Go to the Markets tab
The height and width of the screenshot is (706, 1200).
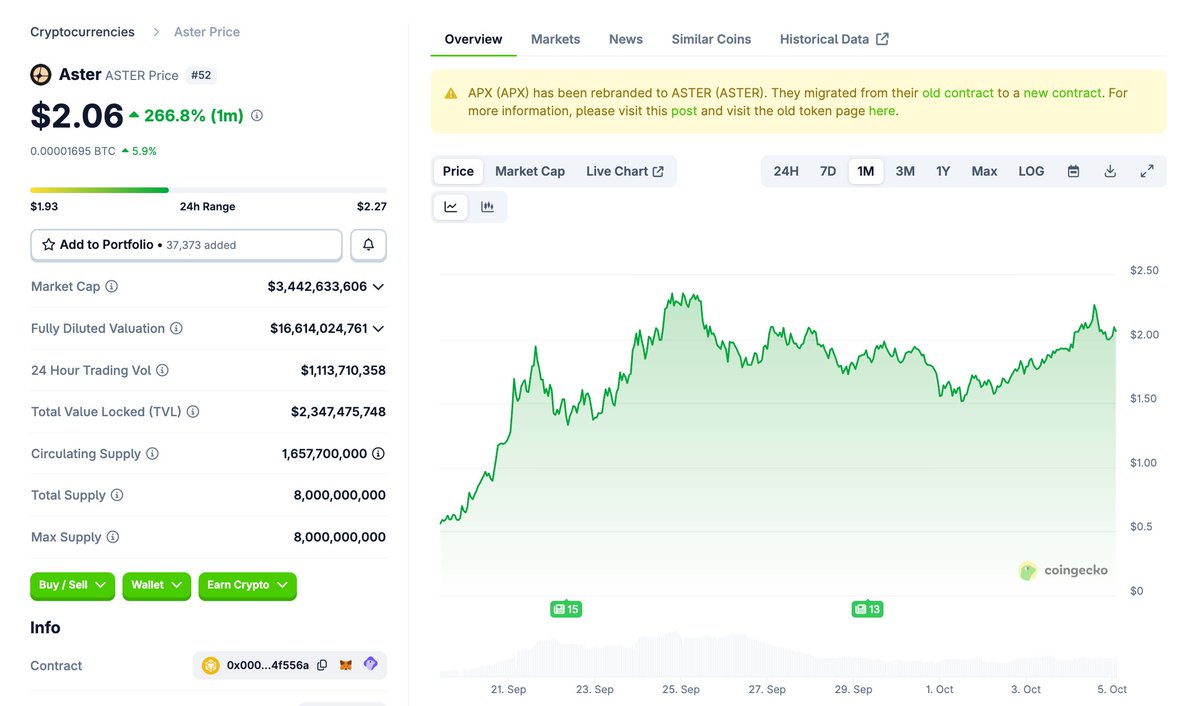(x=555, y=39)
